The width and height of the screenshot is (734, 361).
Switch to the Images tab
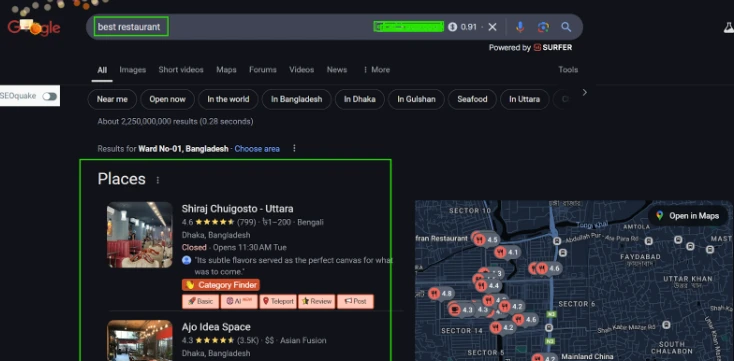click(132, 70)
